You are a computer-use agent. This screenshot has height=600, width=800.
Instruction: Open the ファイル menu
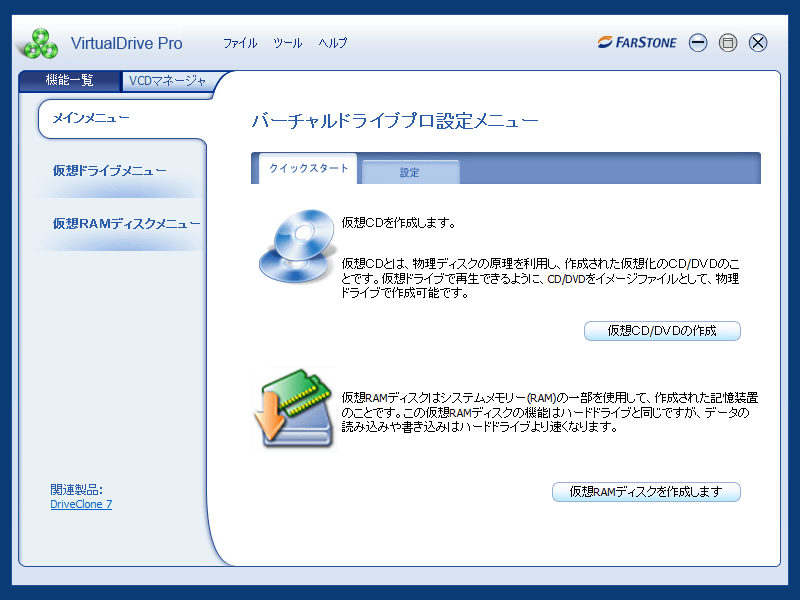pyautogui.click(x=240, y=43)
